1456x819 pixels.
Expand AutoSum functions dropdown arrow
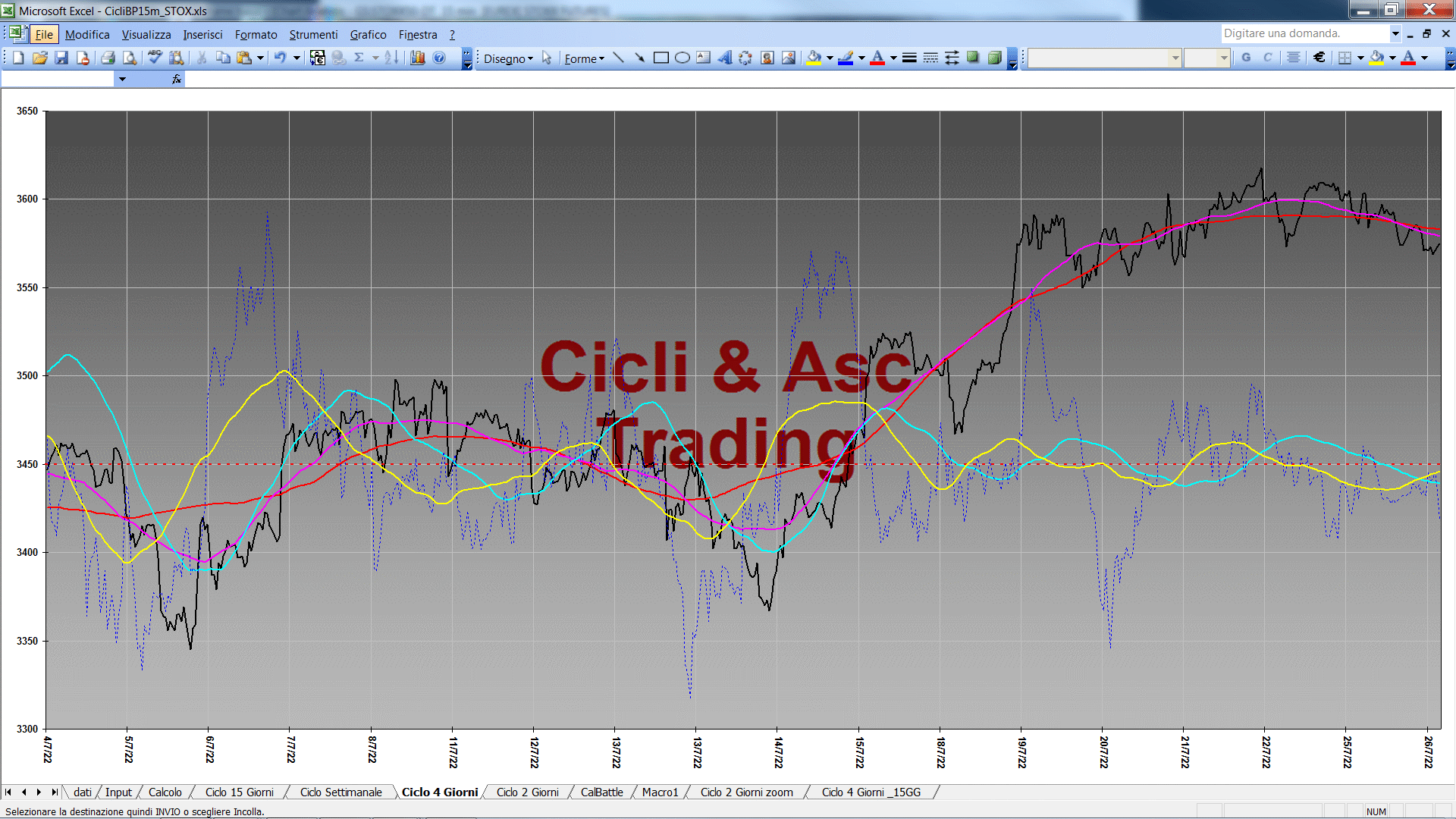[x=375, y=58]
